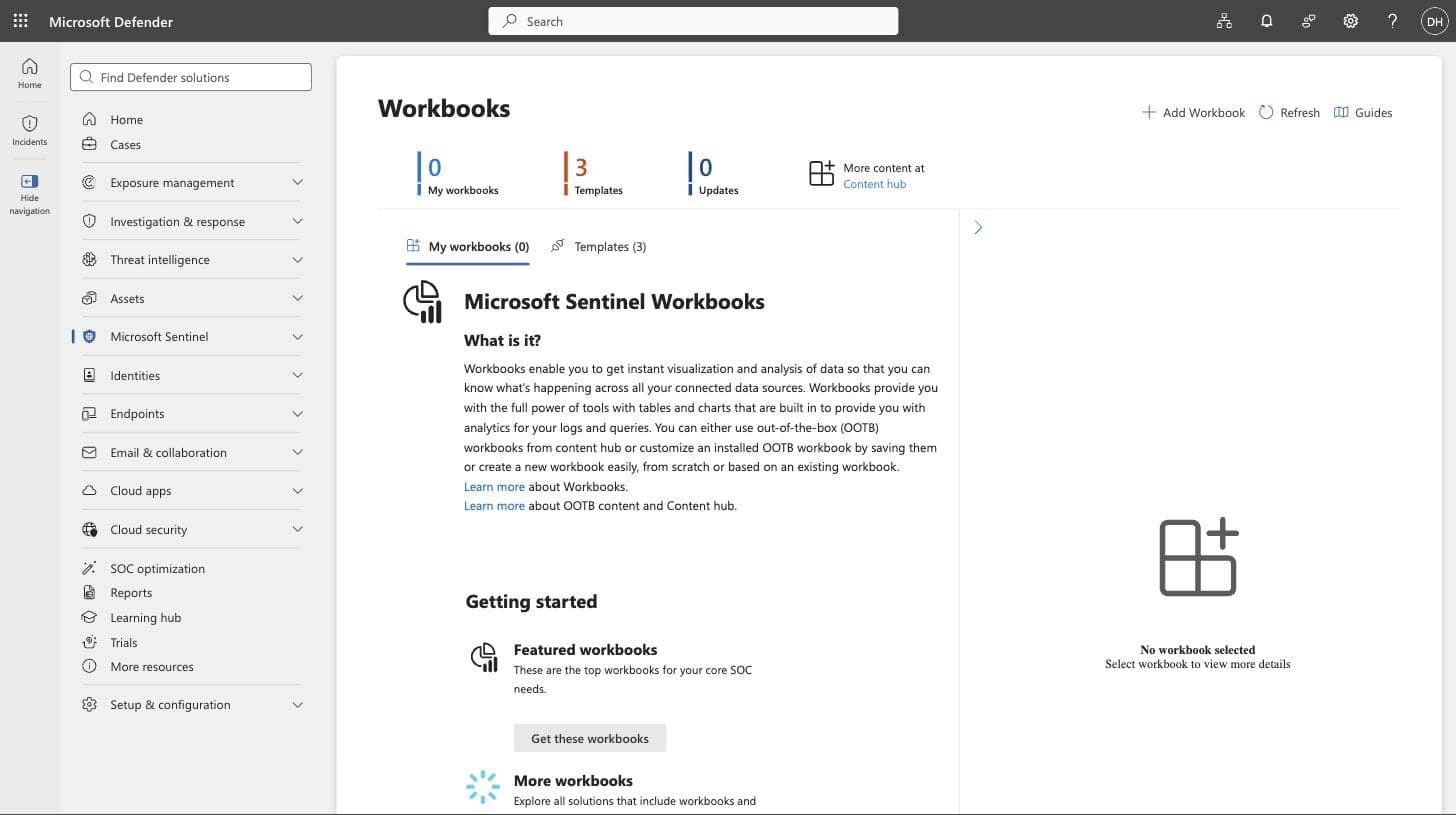Click the Email & collaboration envelope icon
1456x815 pixels.
89,452
